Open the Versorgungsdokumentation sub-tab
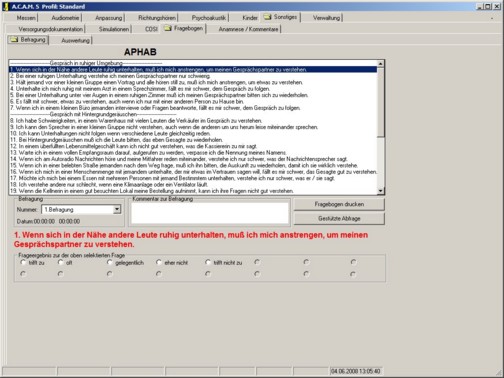The width and height of the screenshot is (504, 378). tap(51, 29)
